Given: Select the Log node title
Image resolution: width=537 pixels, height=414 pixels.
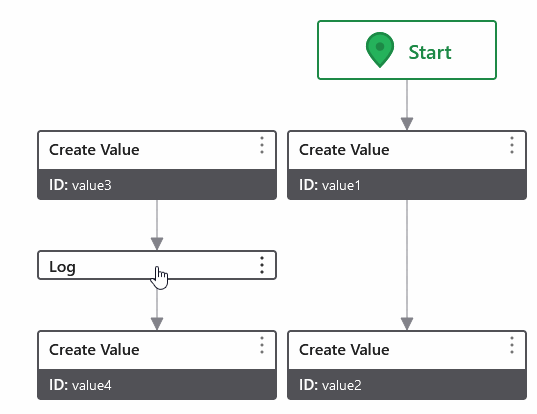Looking at the screenshot, I should tap(62, 267).
